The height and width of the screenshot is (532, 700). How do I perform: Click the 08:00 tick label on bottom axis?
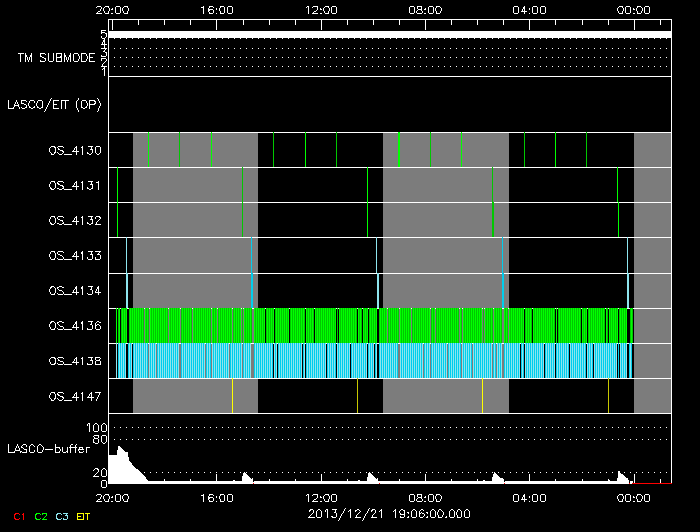[x=426, y=497]
